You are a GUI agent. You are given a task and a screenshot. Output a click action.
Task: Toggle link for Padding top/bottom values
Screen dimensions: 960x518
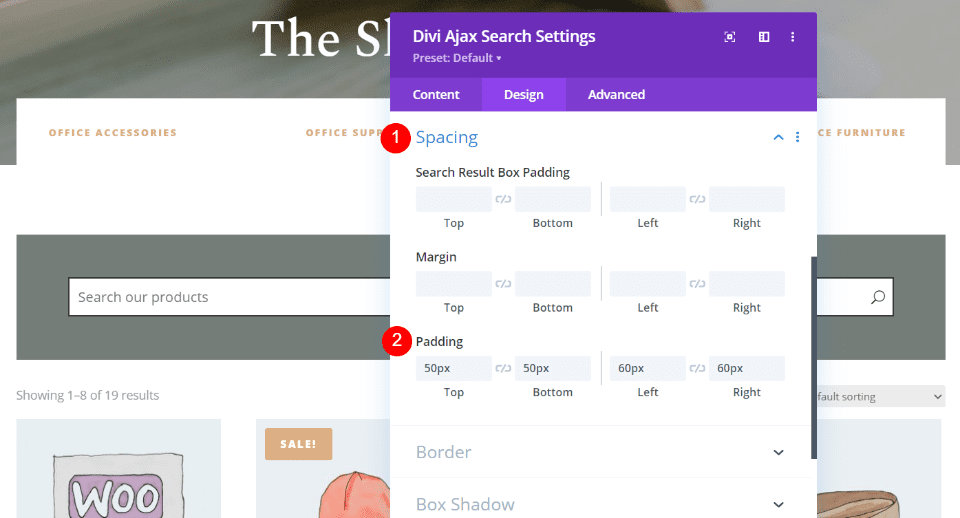click(x=503, y=369)
